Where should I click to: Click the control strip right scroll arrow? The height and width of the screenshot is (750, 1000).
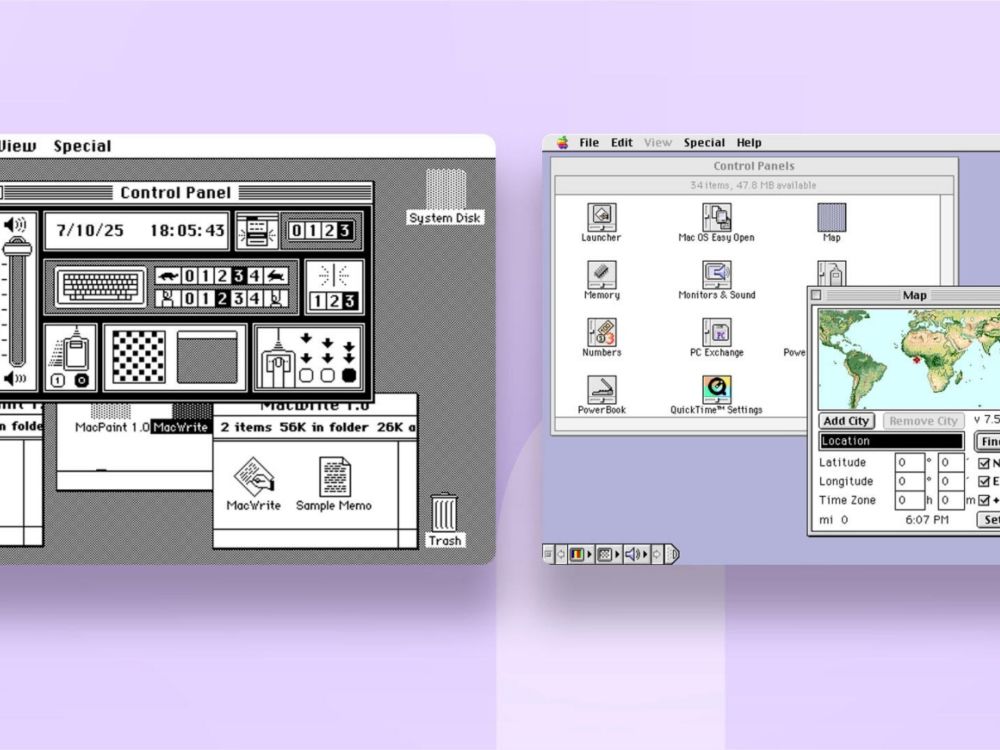[x=657, y=554]
